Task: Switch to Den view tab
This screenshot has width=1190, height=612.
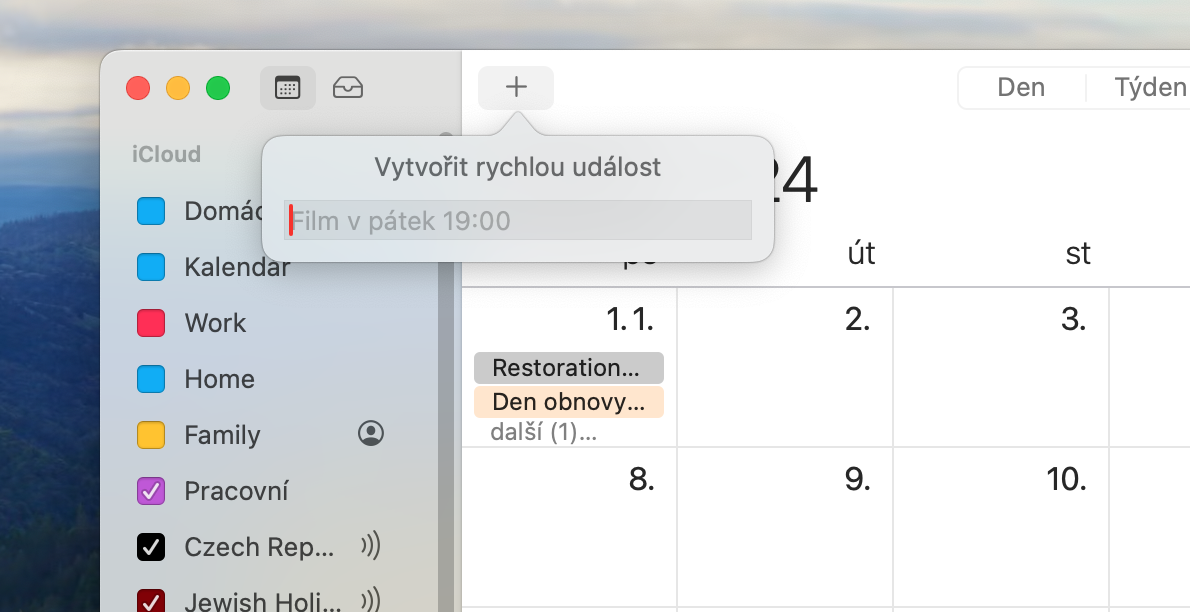Action: point(1021,88)
